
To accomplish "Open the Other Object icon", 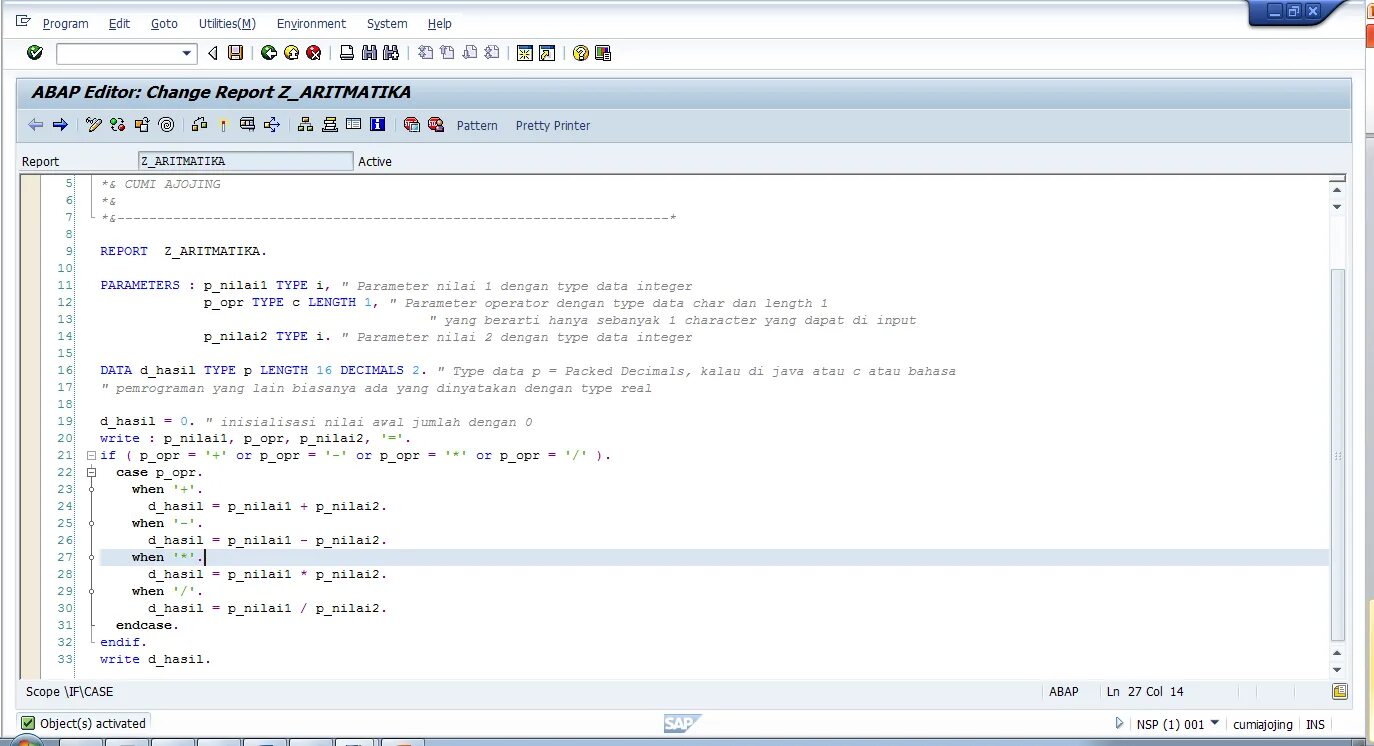I will point(142,125).
